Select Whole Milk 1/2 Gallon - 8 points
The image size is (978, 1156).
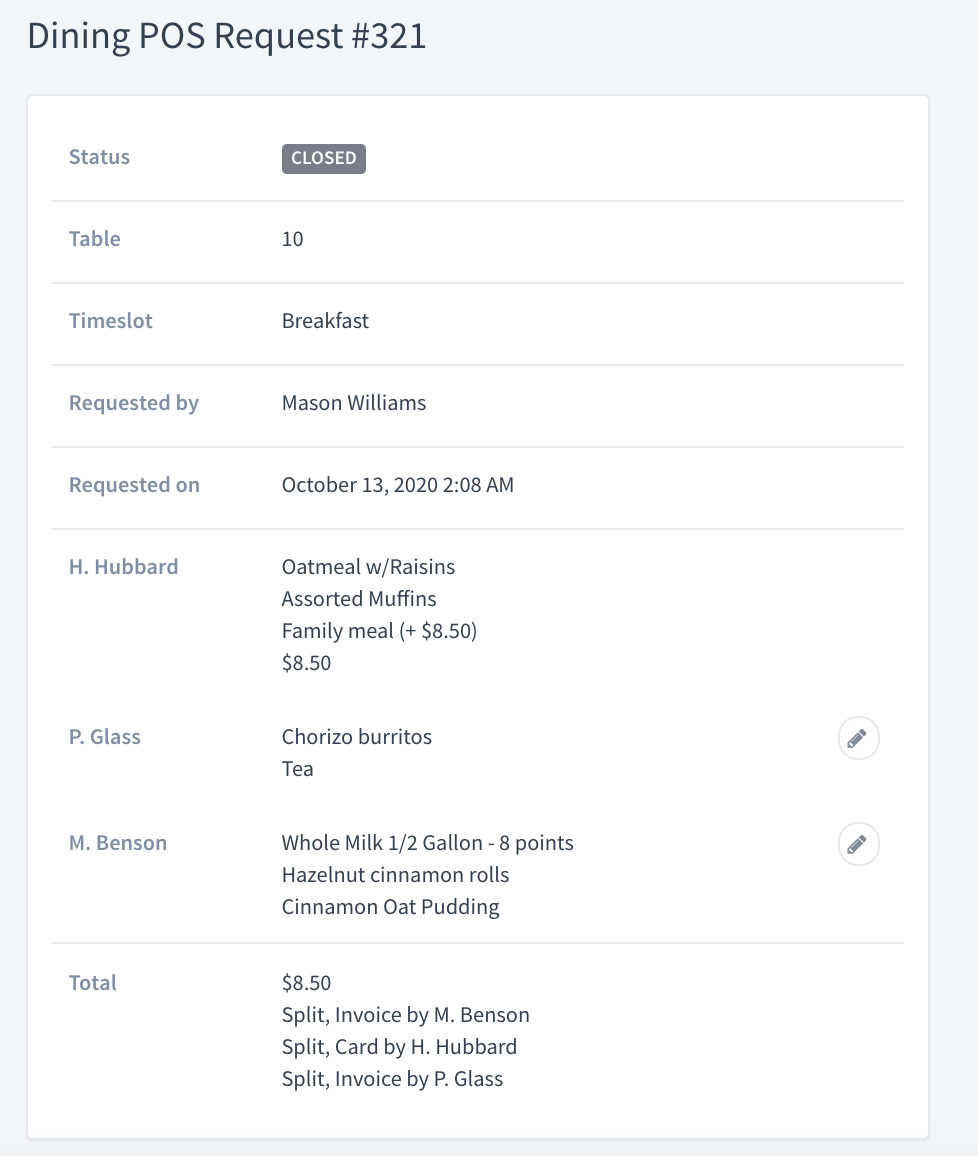pos(427,843)
